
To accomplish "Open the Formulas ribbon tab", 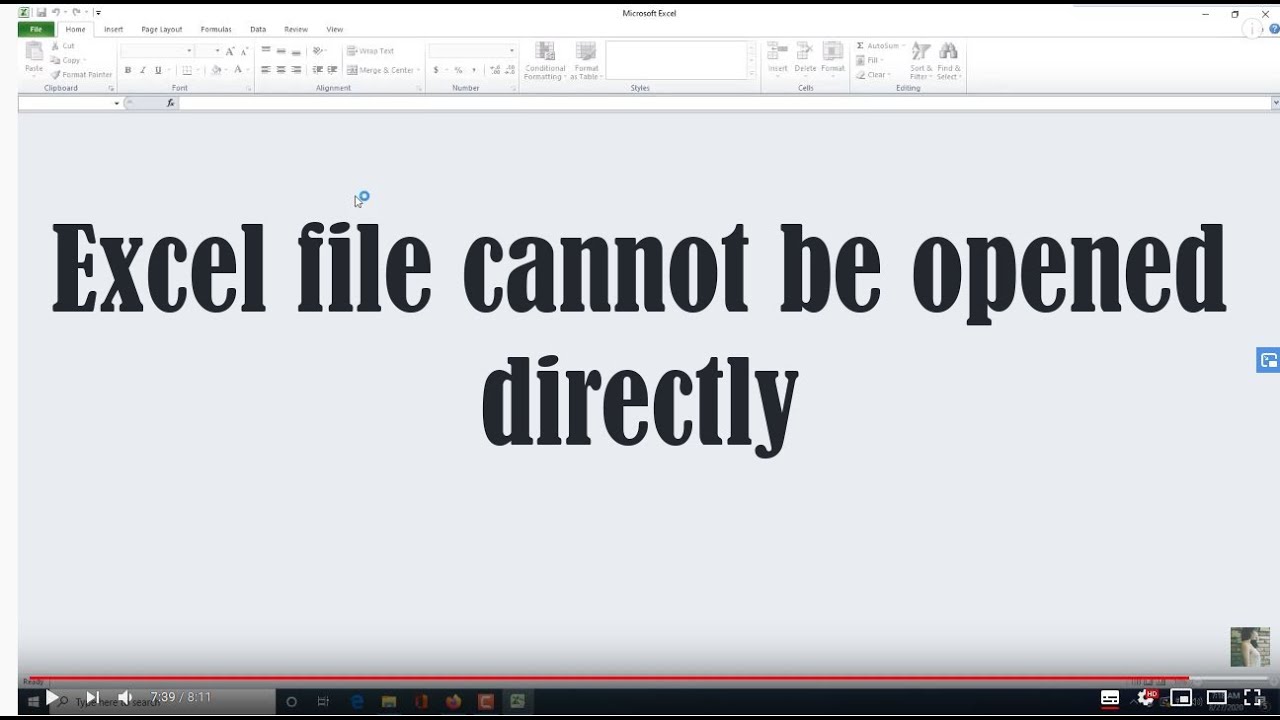I will click(x=216, y=29).
